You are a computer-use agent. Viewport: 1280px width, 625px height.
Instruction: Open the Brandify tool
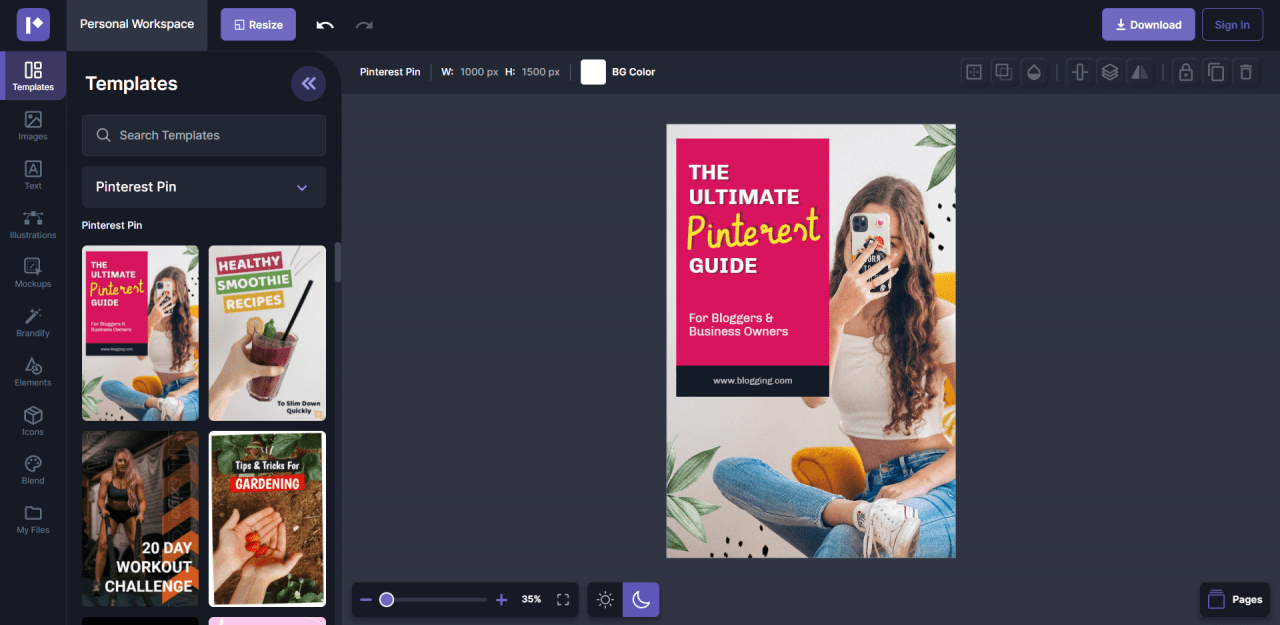(x=33, y=321)
